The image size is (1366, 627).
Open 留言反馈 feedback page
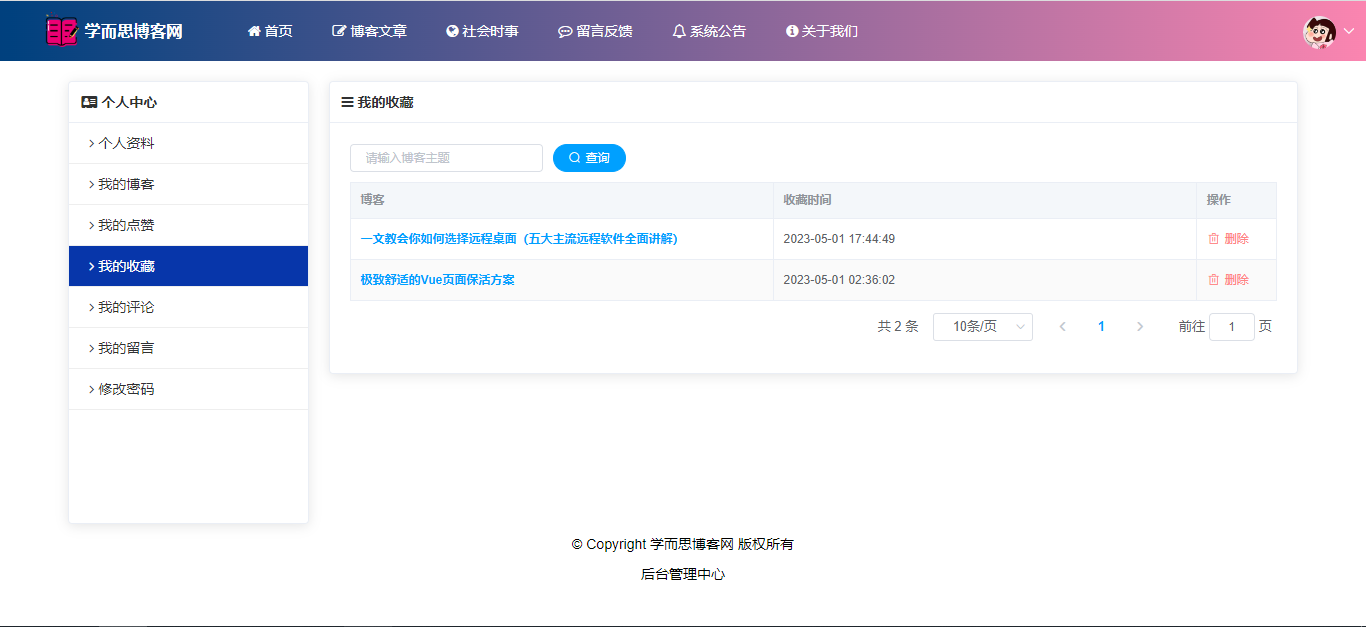[595, 31]
